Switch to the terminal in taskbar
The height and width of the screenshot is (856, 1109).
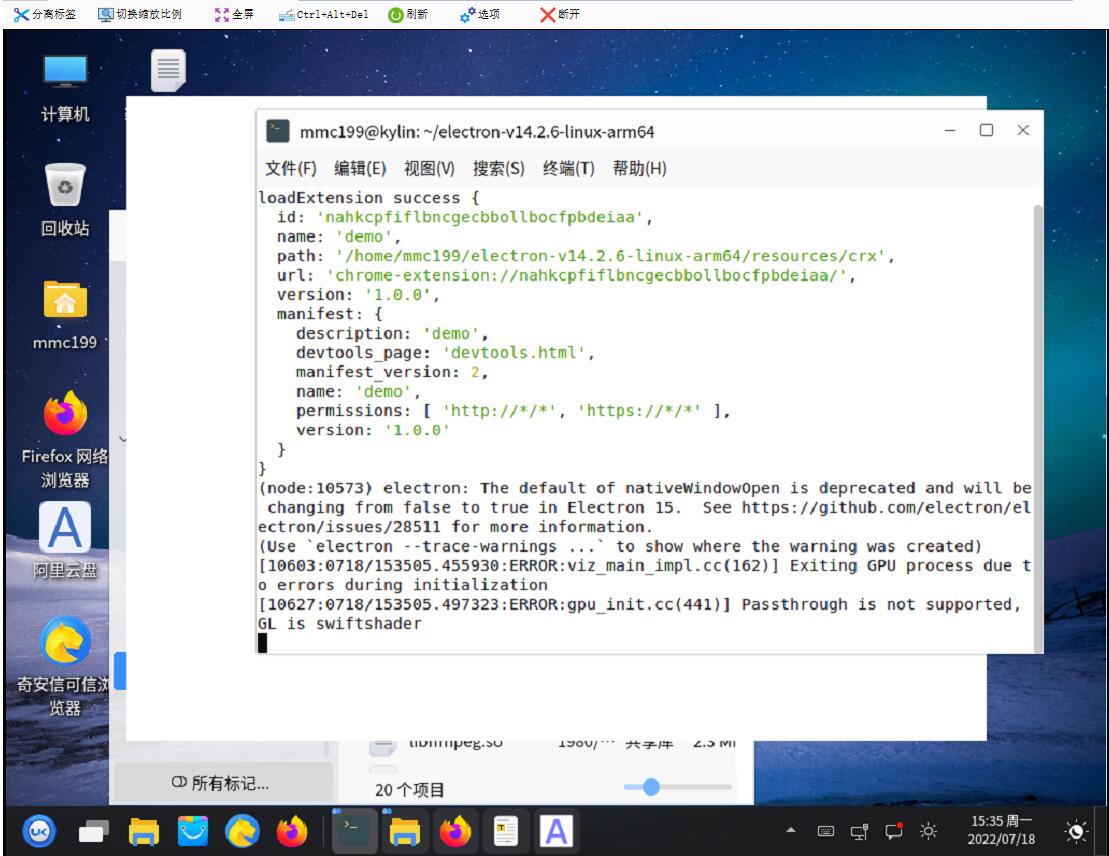point(354,831)
